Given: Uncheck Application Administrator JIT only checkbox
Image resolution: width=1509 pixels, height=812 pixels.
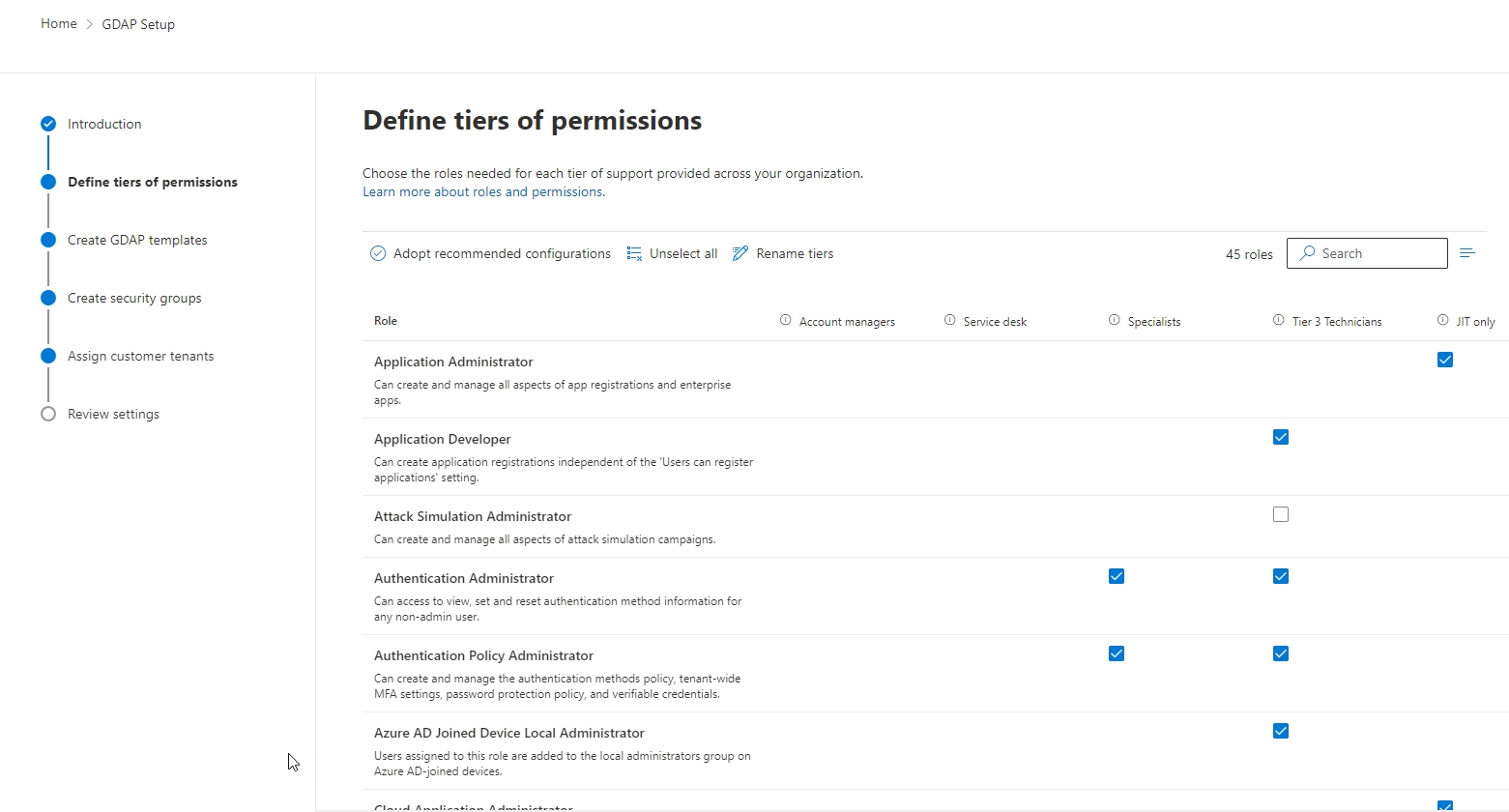Looking at the screenshot, I should pyautogui.click(x=1445, y=360).
